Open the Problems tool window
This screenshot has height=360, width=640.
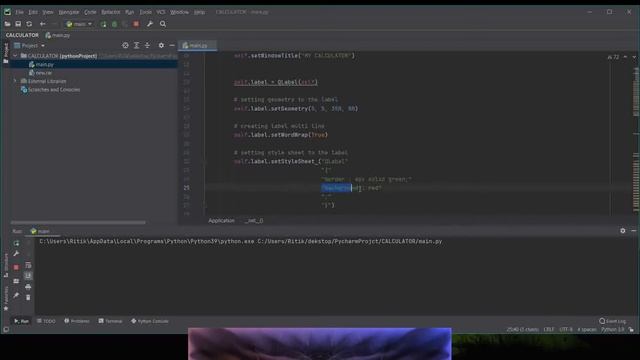pyautogui.click(x=77, y=321)
